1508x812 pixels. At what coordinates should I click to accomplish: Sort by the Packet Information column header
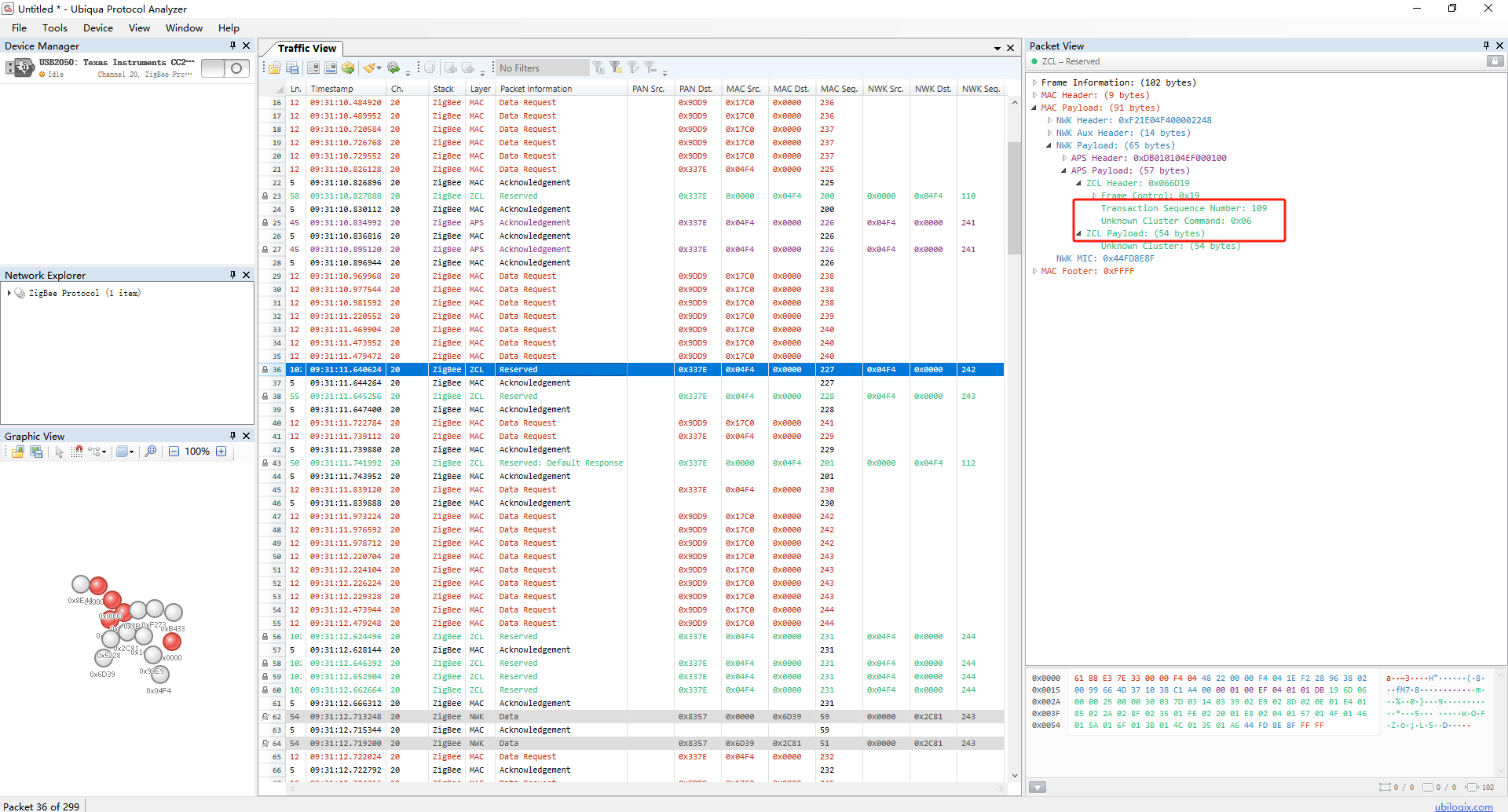pyautogui.click(x=561, y=89)
